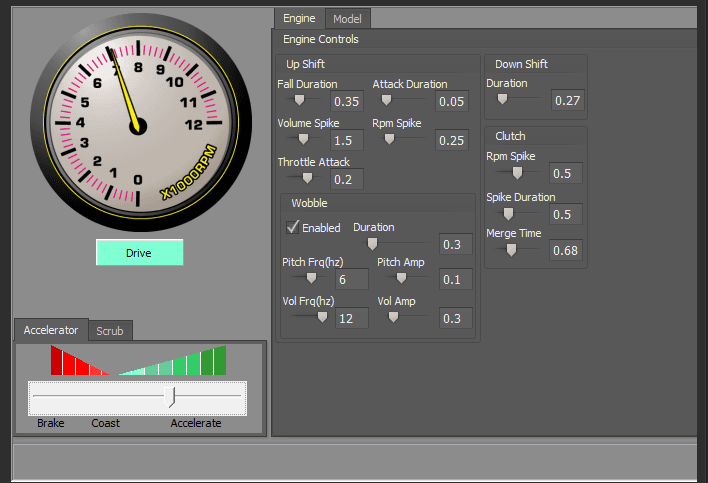Click the Clutch Merge Time slider
708x483 pixels.
point(510,250)
